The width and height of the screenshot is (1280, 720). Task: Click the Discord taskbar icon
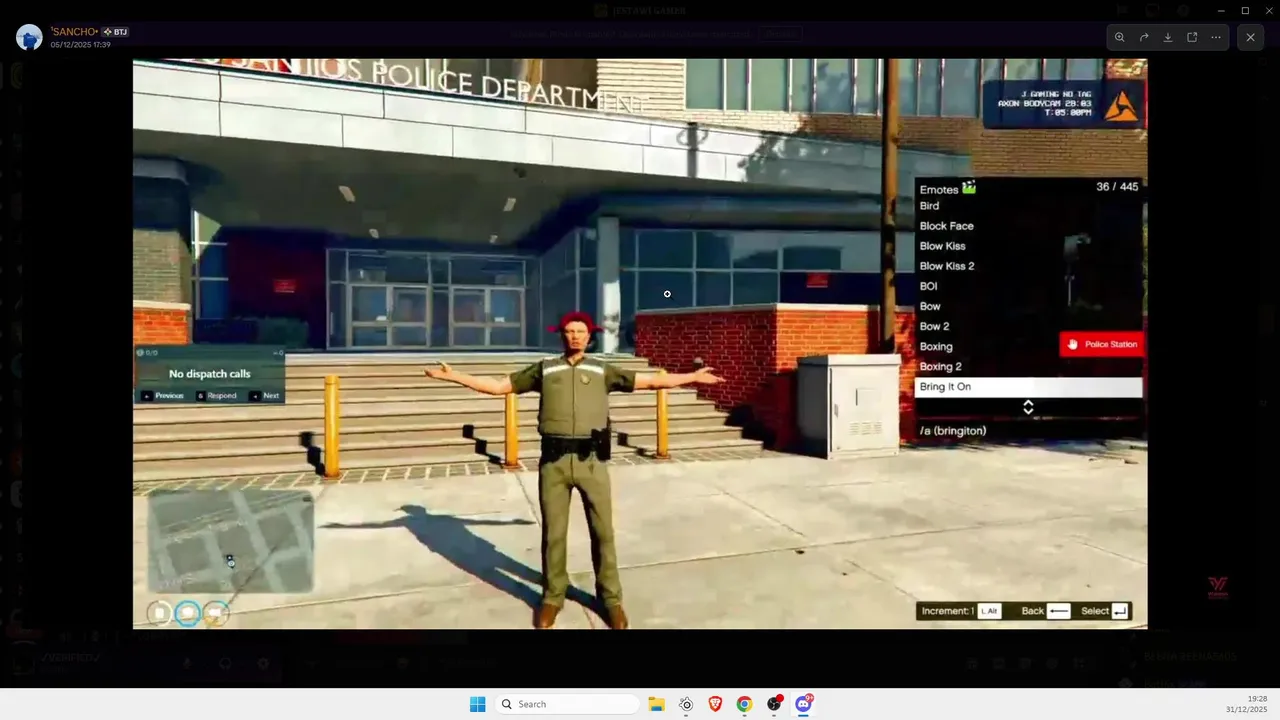803,704
